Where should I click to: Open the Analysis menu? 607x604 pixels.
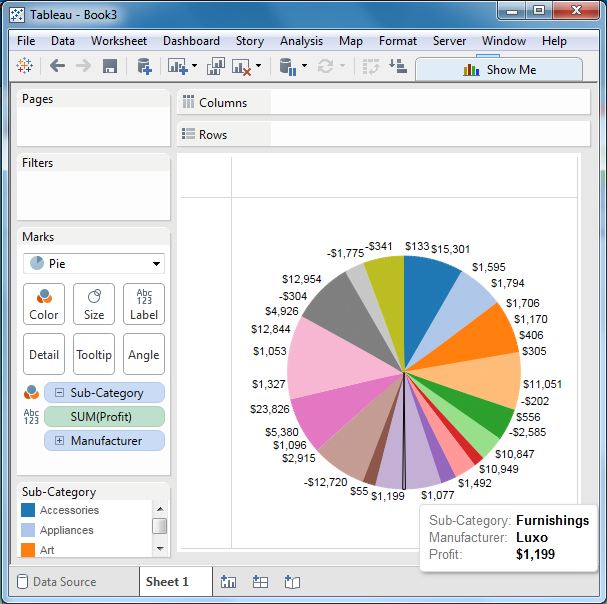[x=301, y=41]
